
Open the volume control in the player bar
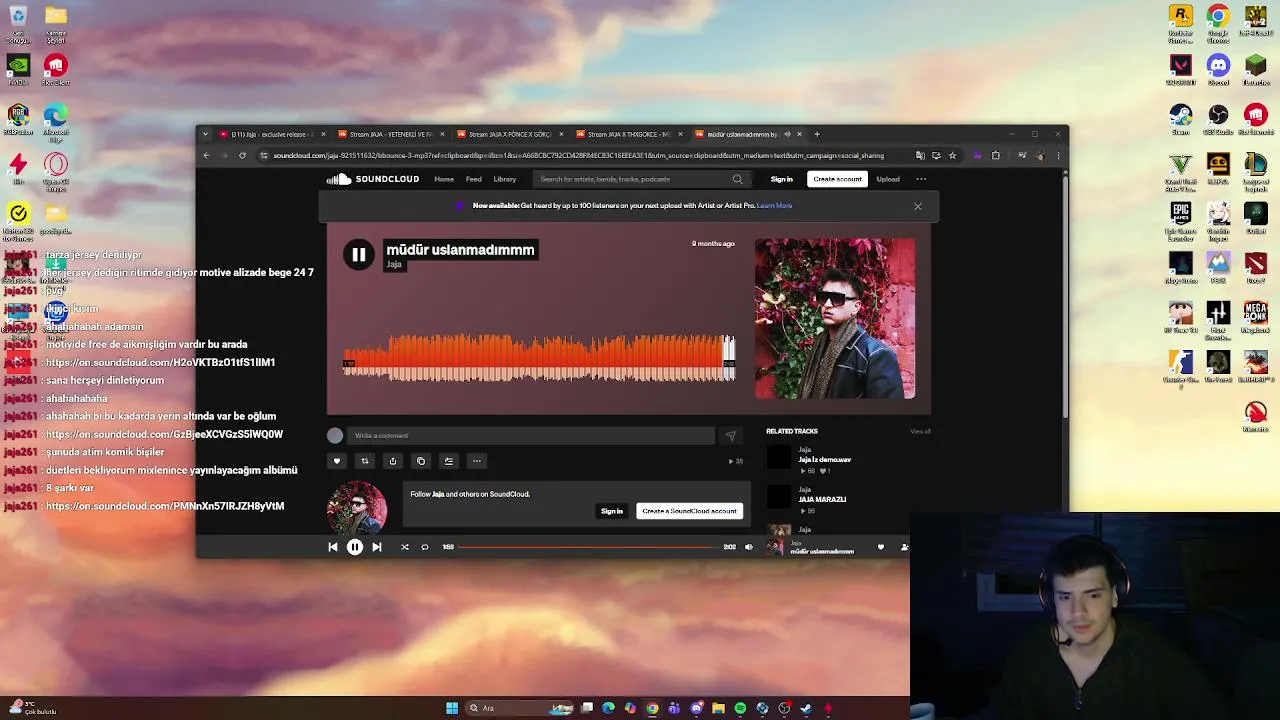pos(749,547)
